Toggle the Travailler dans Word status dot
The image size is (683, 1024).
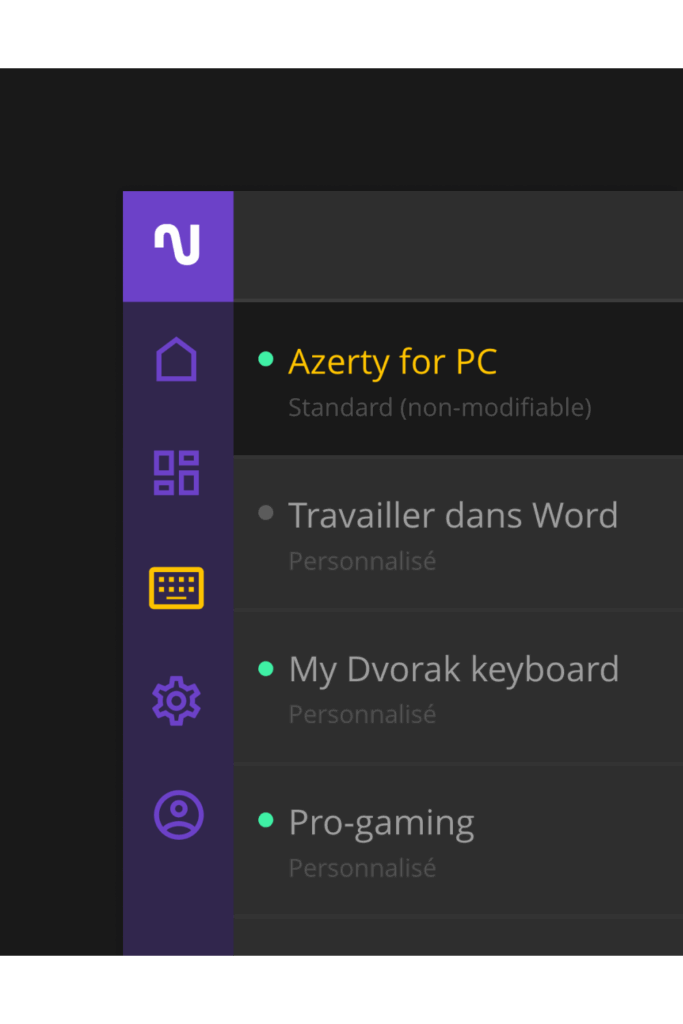[266, 513]
